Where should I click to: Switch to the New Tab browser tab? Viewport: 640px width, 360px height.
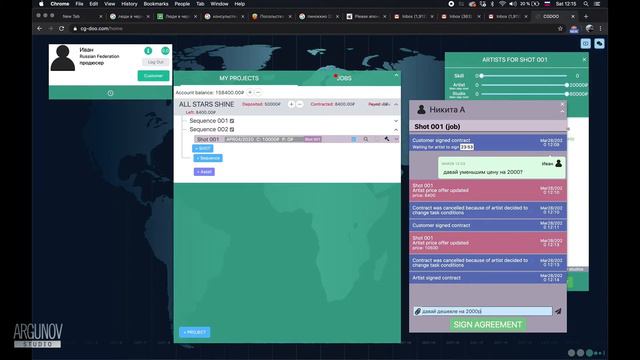[x=71, y=16]
